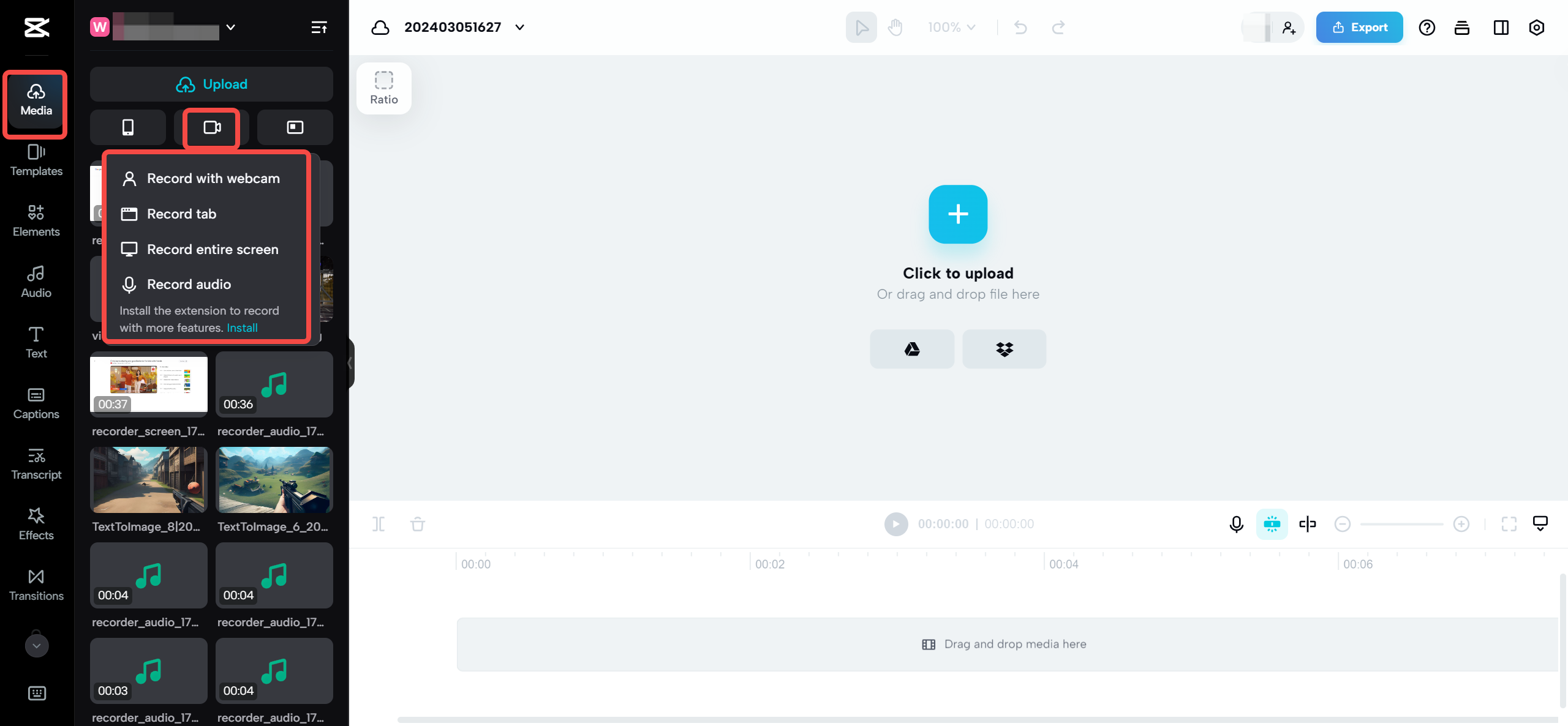Screen dimensions: 1568x726
Task: Click the Audio panel icon
Action: [x=36, y=281]
